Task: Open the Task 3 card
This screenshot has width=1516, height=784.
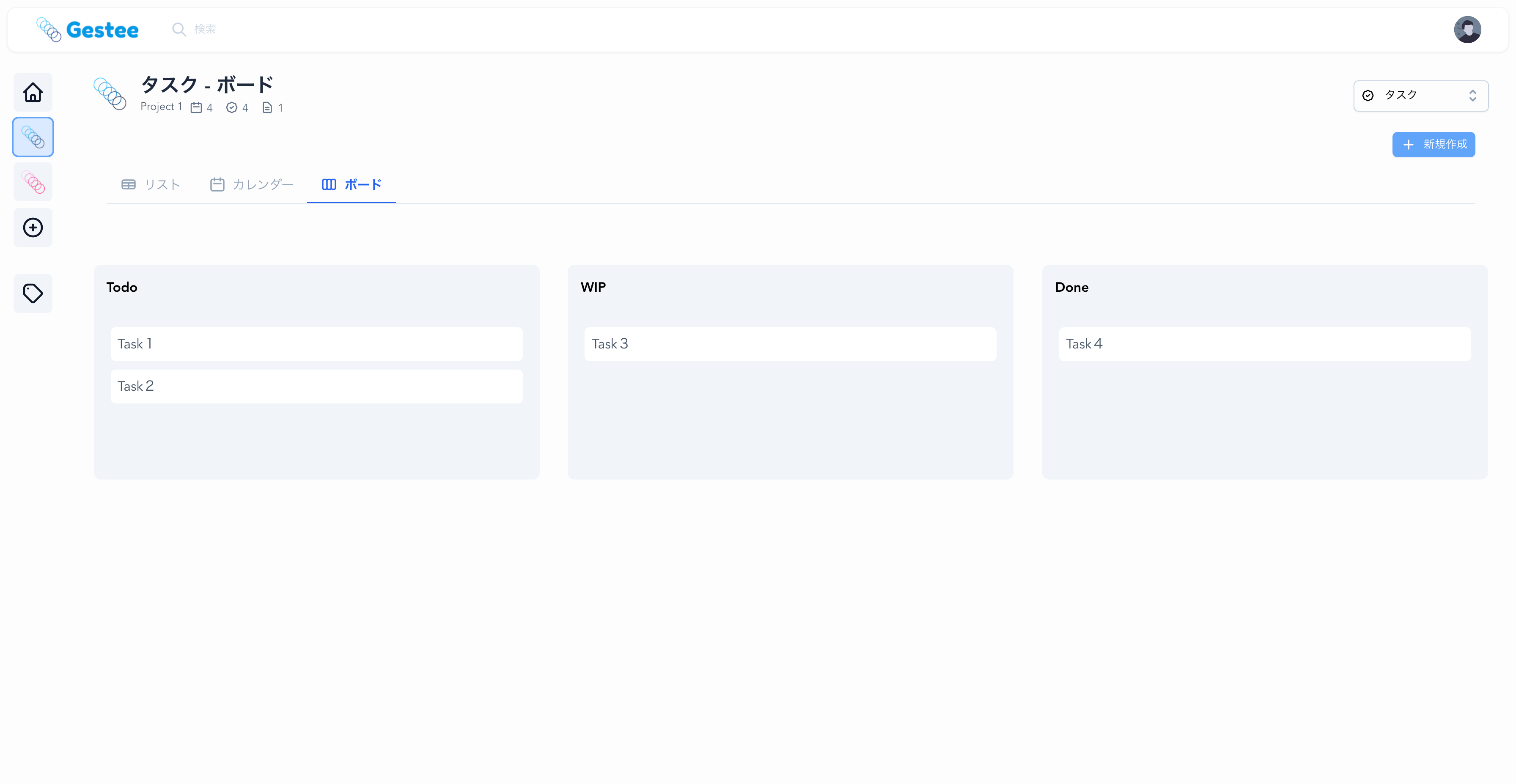Action: point(791,344)
